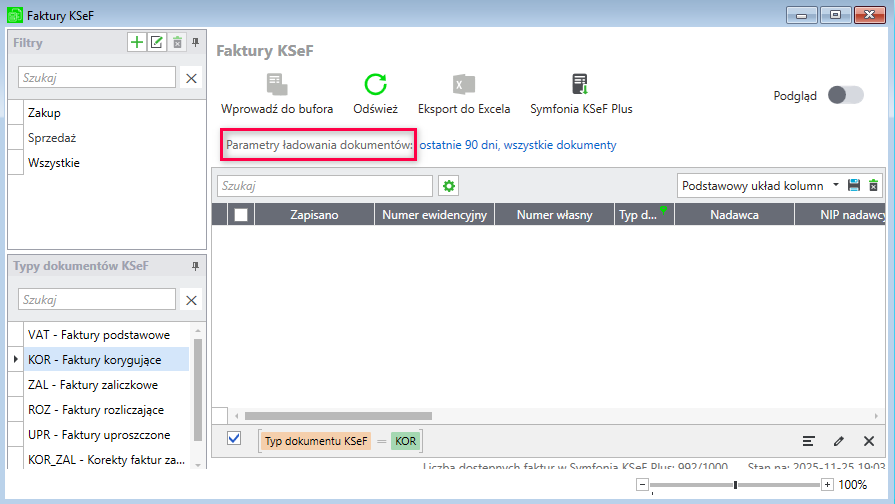The height and width of the screenshot is (504, 895).
Task: Edit the filter in the Filtry panel
Action: click(x=156, y=42)
